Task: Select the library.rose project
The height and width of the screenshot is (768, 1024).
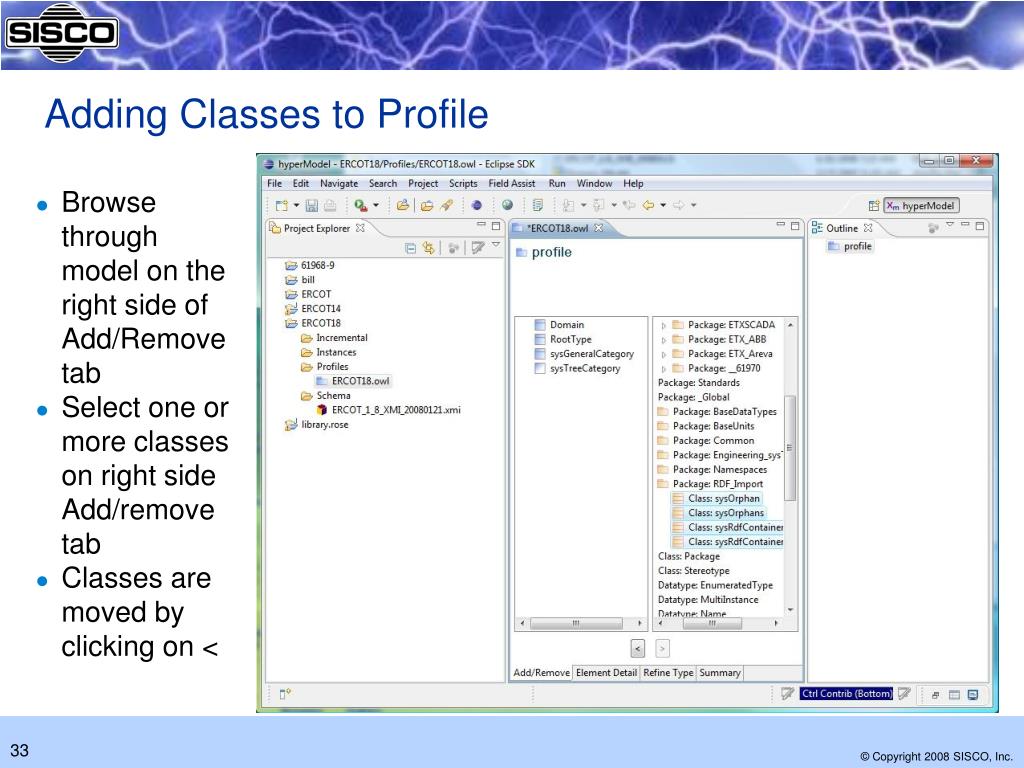Action: click(x=317, y=424)
